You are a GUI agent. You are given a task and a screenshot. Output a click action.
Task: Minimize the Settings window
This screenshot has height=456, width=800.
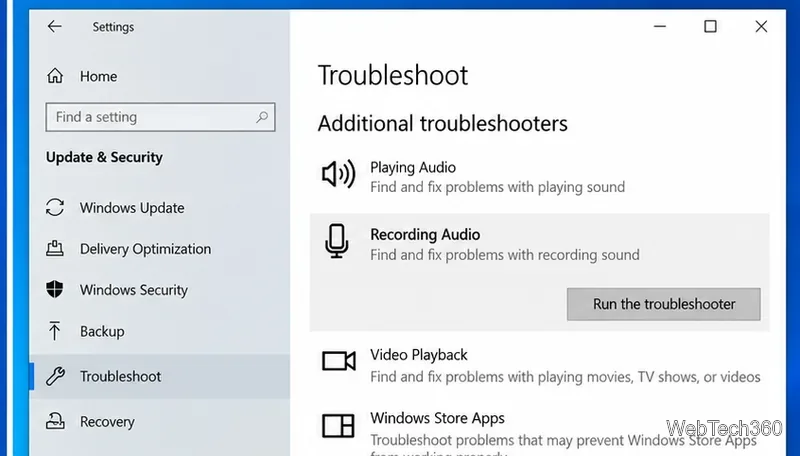tap(660, 27)
